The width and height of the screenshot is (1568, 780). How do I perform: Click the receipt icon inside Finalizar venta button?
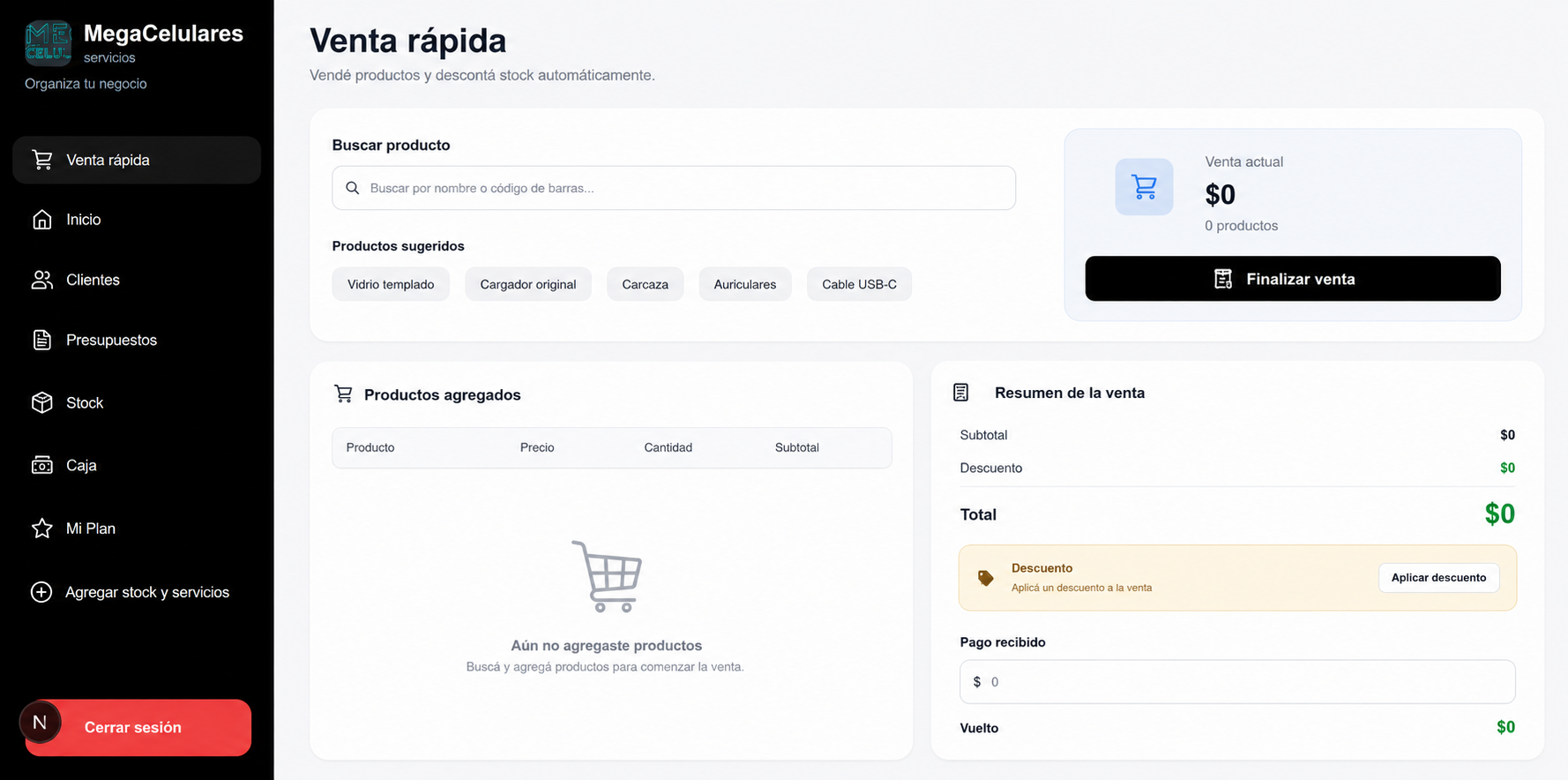[1223, 279]
